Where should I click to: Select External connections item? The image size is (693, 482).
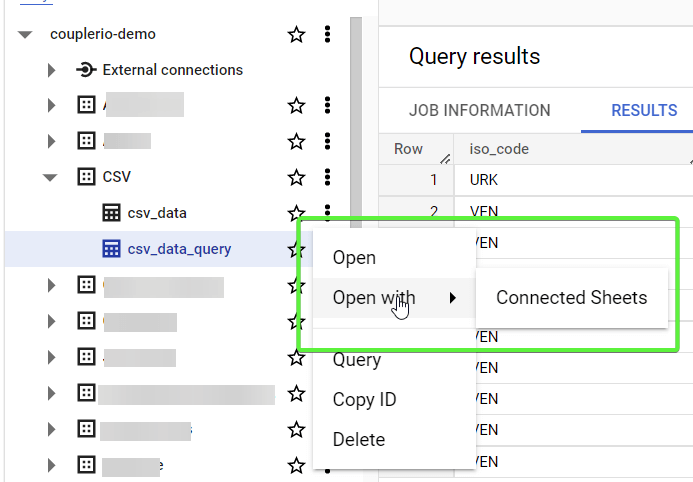[x=172, y=70]
